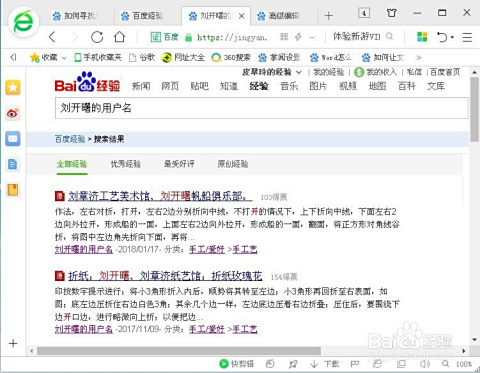
Task: Select the 优秀经验 filter tab
Action: pos(126,164)
